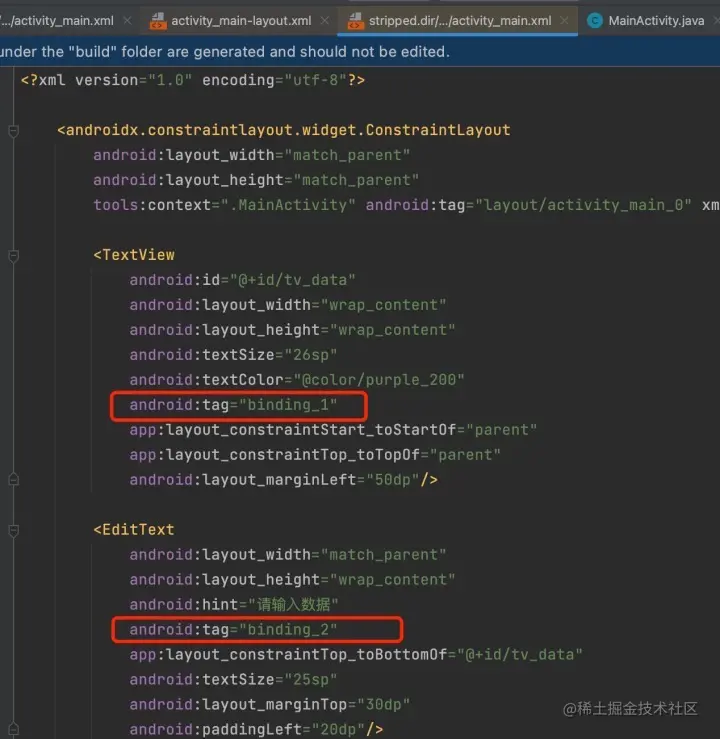Click the Java class icon on MainActivity.java tab

coord(595,21)
